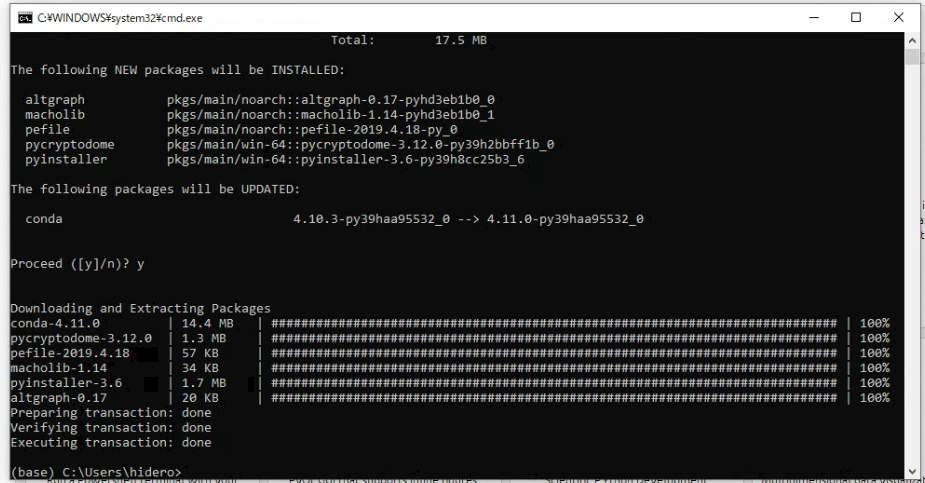Click 'Downloading and Extracting Packages' heading

(x=140, y=308)
